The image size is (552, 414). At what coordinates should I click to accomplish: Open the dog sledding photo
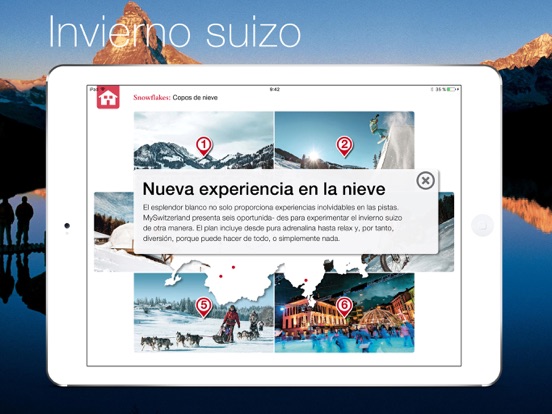point(204,313)
